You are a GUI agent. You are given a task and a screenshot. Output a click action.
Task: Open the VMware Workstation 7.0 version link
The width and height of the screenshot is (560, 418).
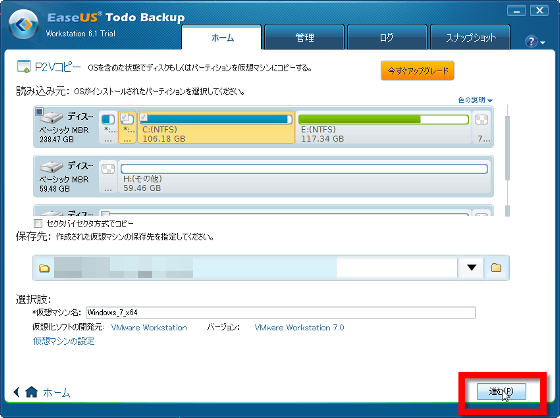(x=299, y=327)
